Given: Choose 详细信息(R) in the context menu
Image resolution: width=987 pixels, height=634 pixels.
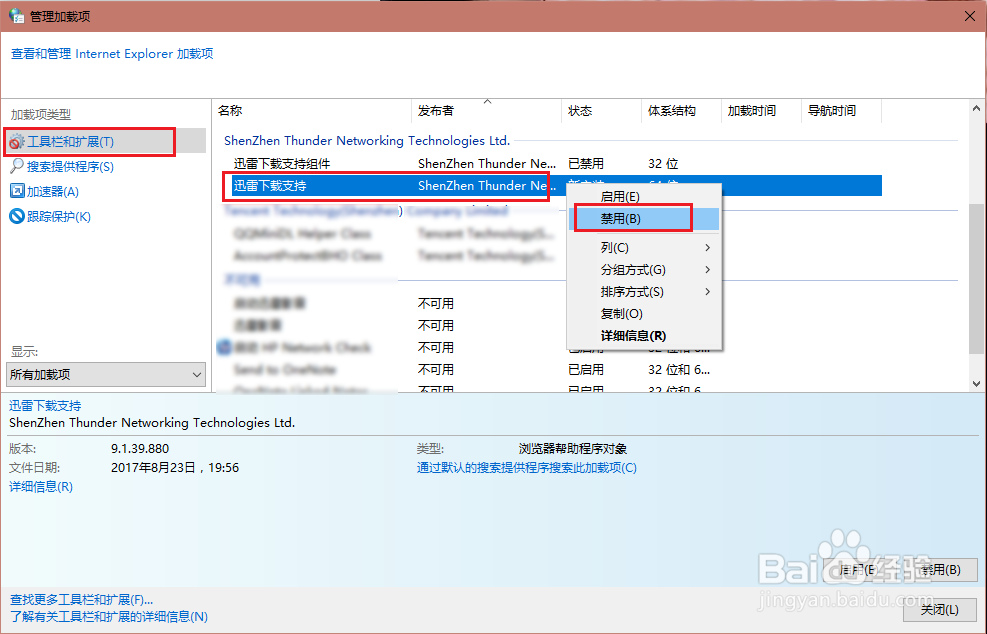Looking at the screenshot, I should [x=644, y=336].
